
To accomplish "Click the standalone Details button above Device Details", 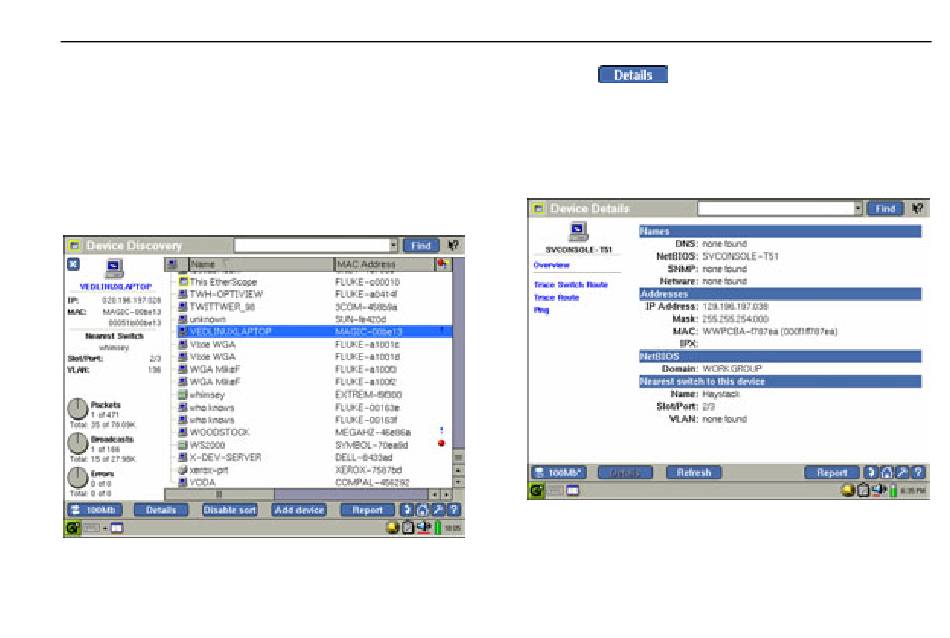I will [x=632, y=75].
